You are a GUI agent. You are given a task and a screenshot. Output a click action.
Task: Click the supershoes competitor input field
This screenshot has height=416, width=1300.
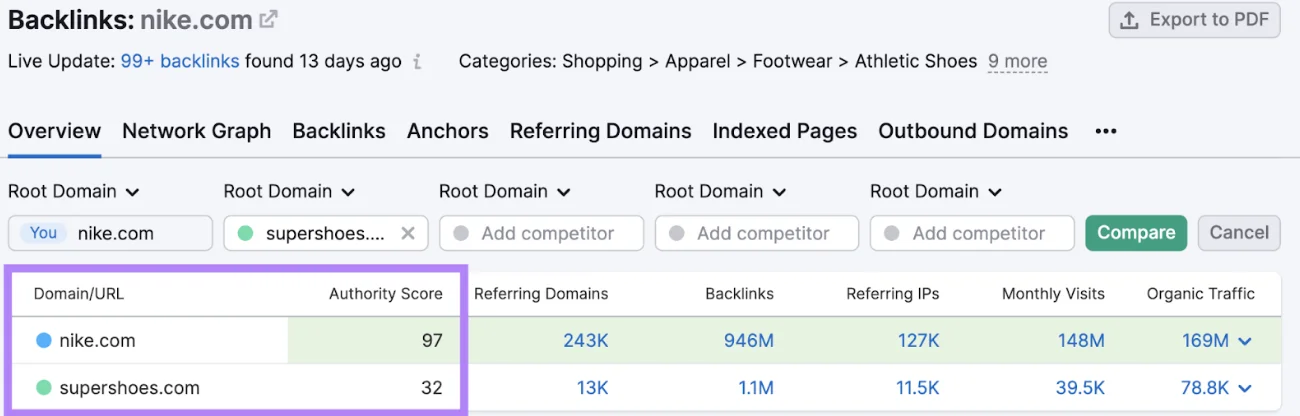click(326, 233)
